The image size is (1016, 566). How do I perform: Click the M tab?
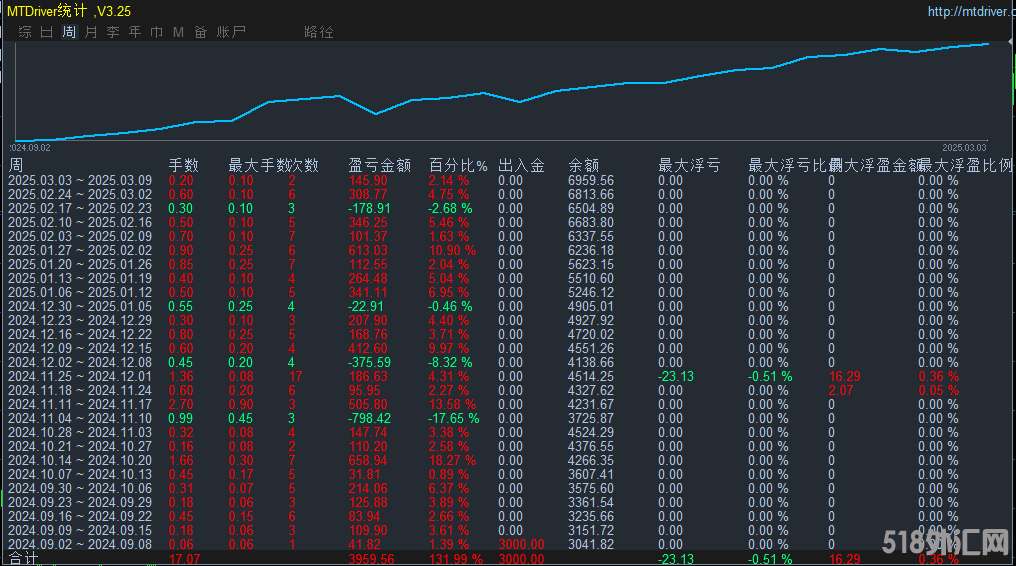tap(178, 32)
